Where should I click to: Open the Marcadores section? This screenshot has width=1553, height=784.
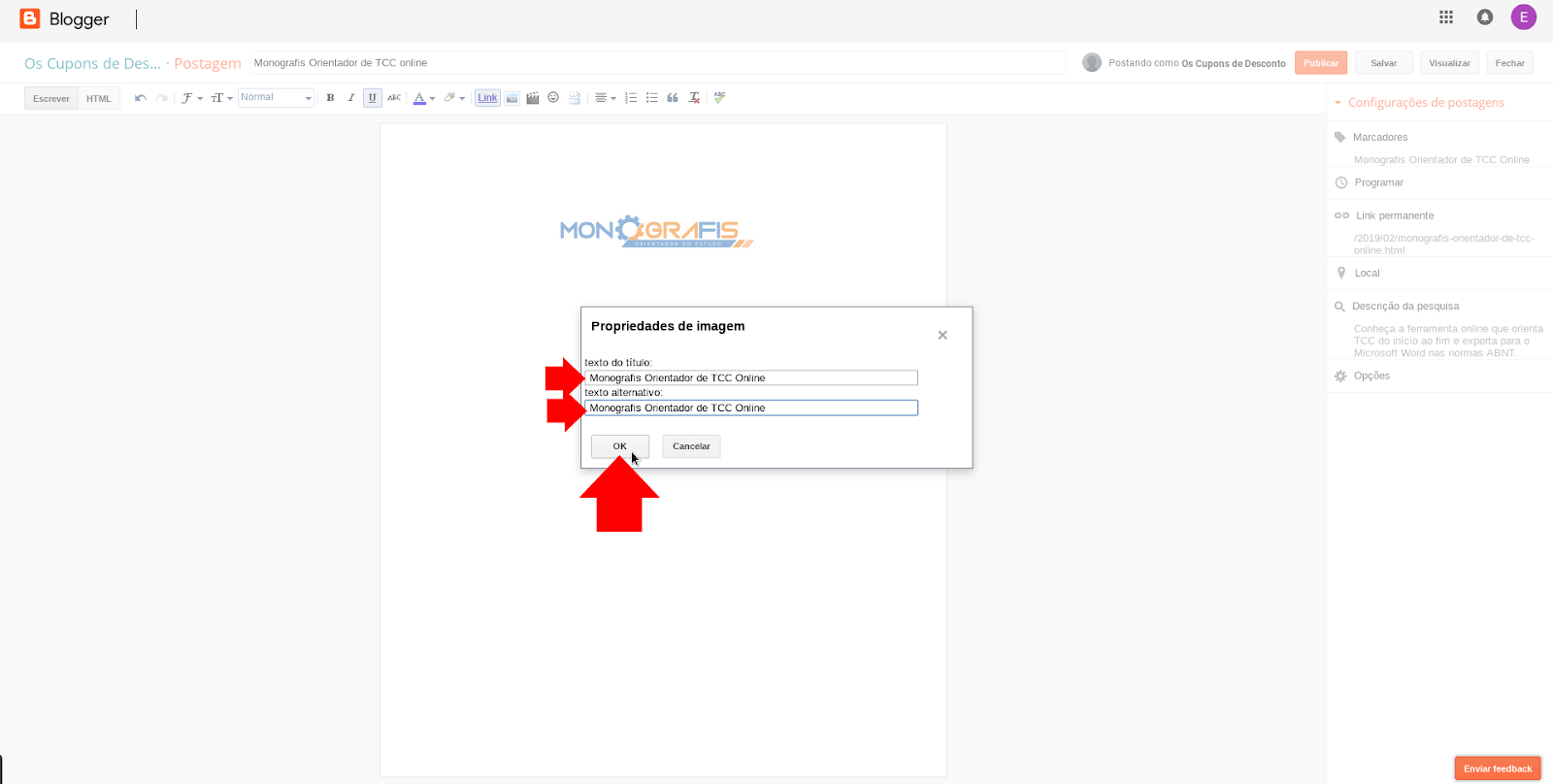point(1380,137)
